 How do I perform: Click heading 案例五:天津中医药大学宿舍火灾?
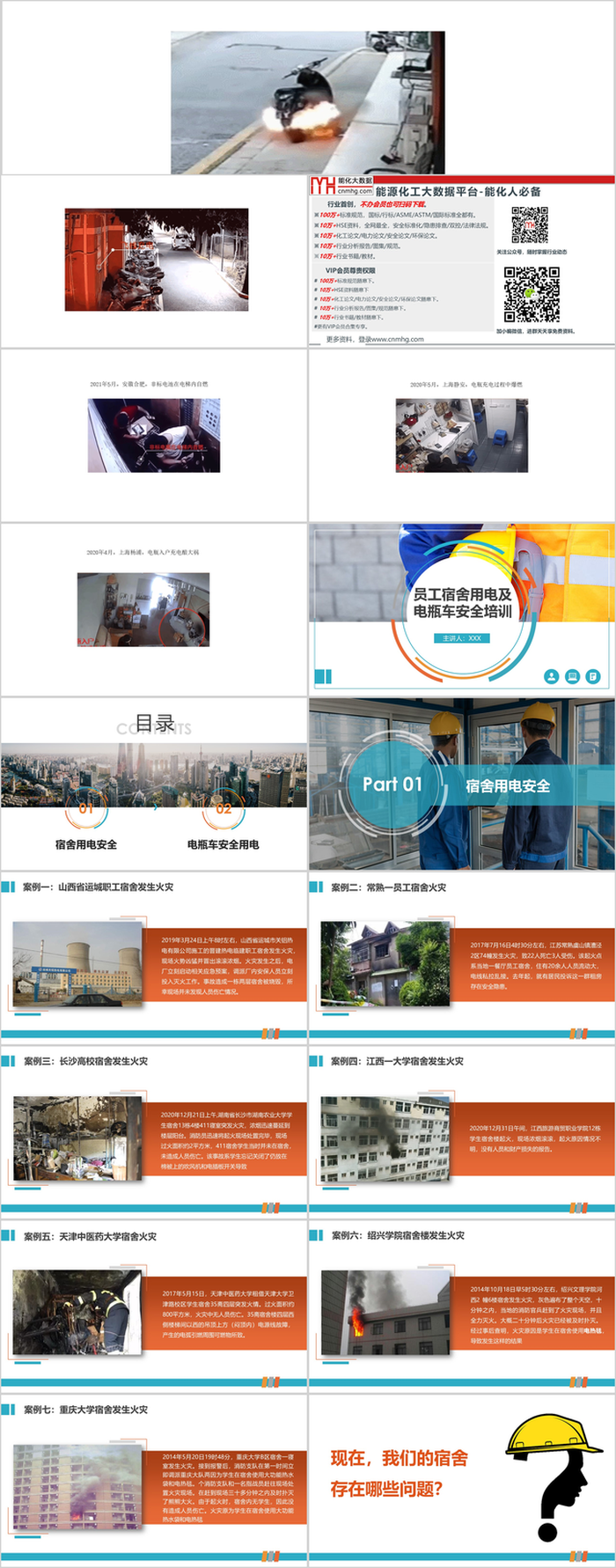(x=90, y=1236)
